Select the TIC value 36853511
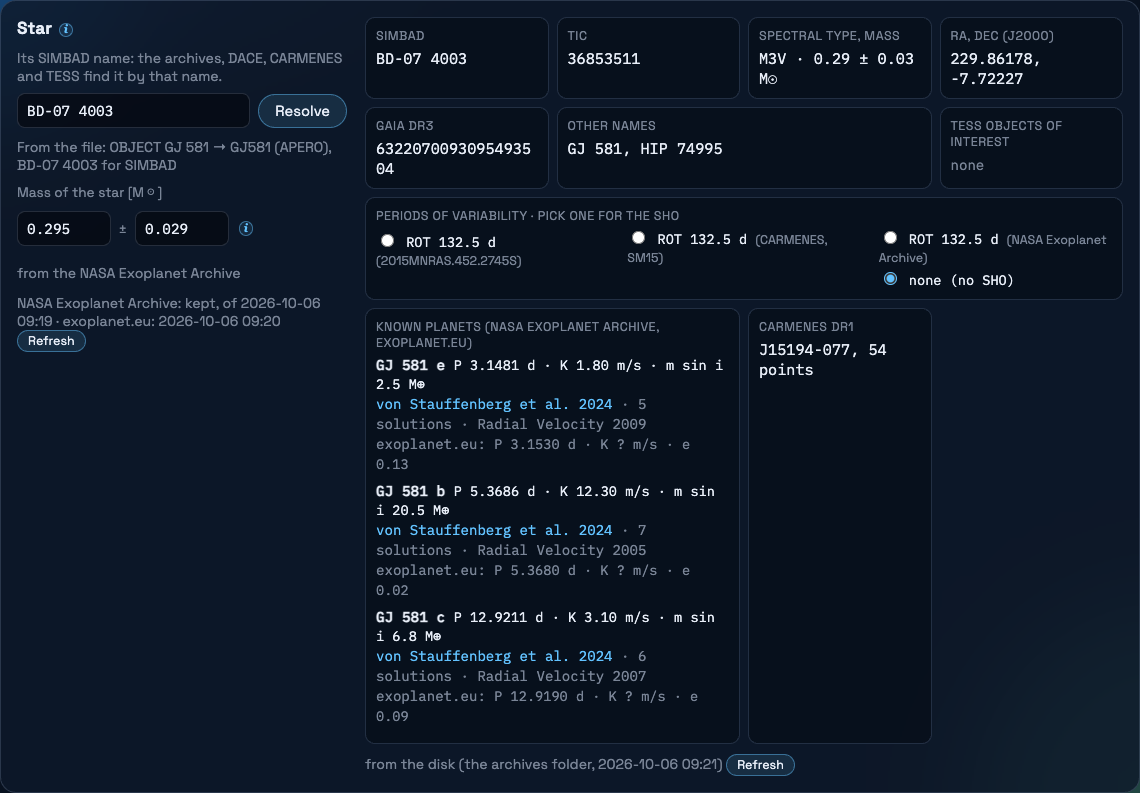The height and width of the screenshot is (793, 1140). click(x=603, y=59)
